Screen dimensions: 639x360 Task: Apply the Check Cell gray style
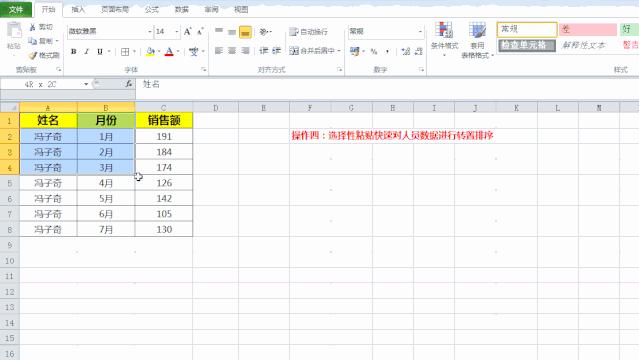pos(527,45)
